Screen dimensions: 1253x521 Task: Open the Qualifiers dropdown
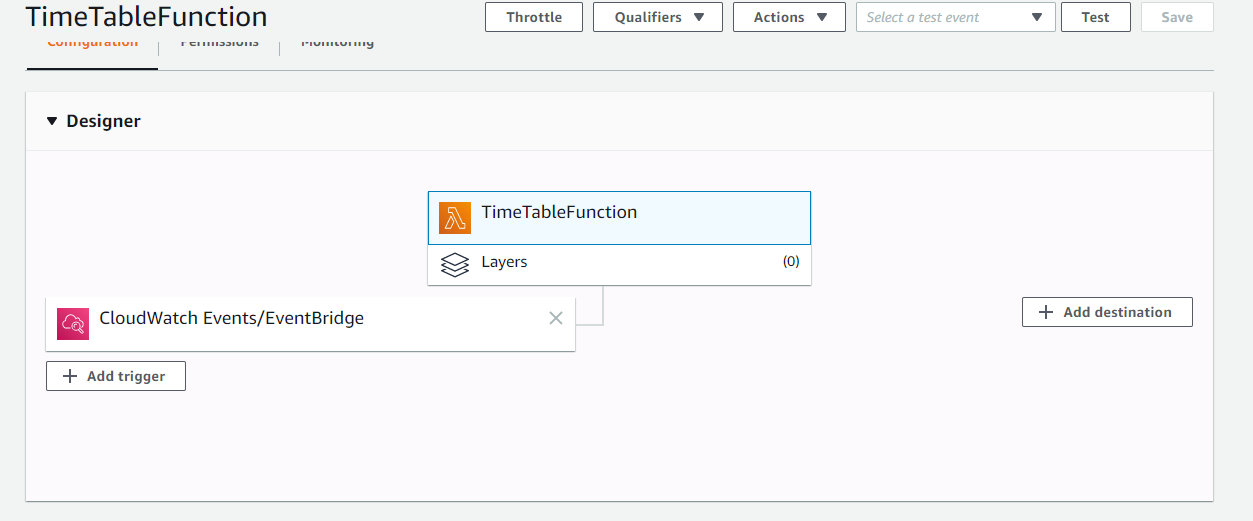[x=657, y=17]
